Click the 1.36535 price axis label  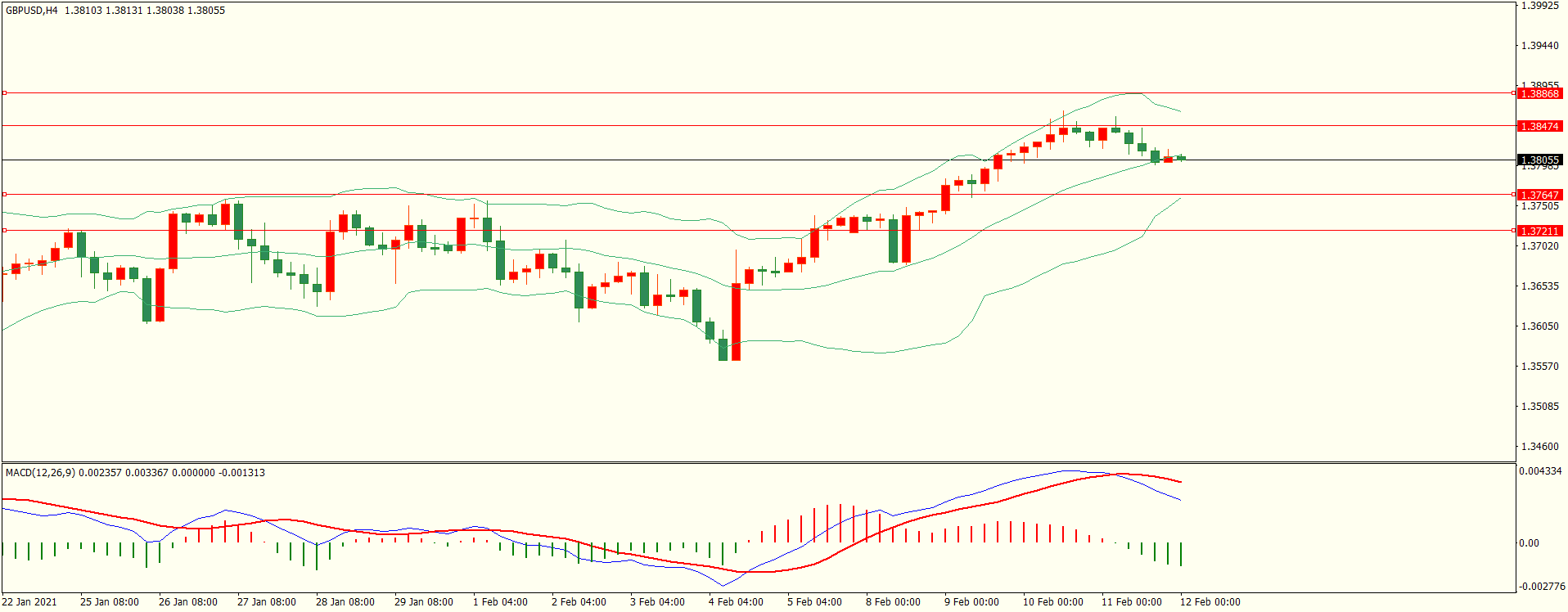coord(1539,286)
